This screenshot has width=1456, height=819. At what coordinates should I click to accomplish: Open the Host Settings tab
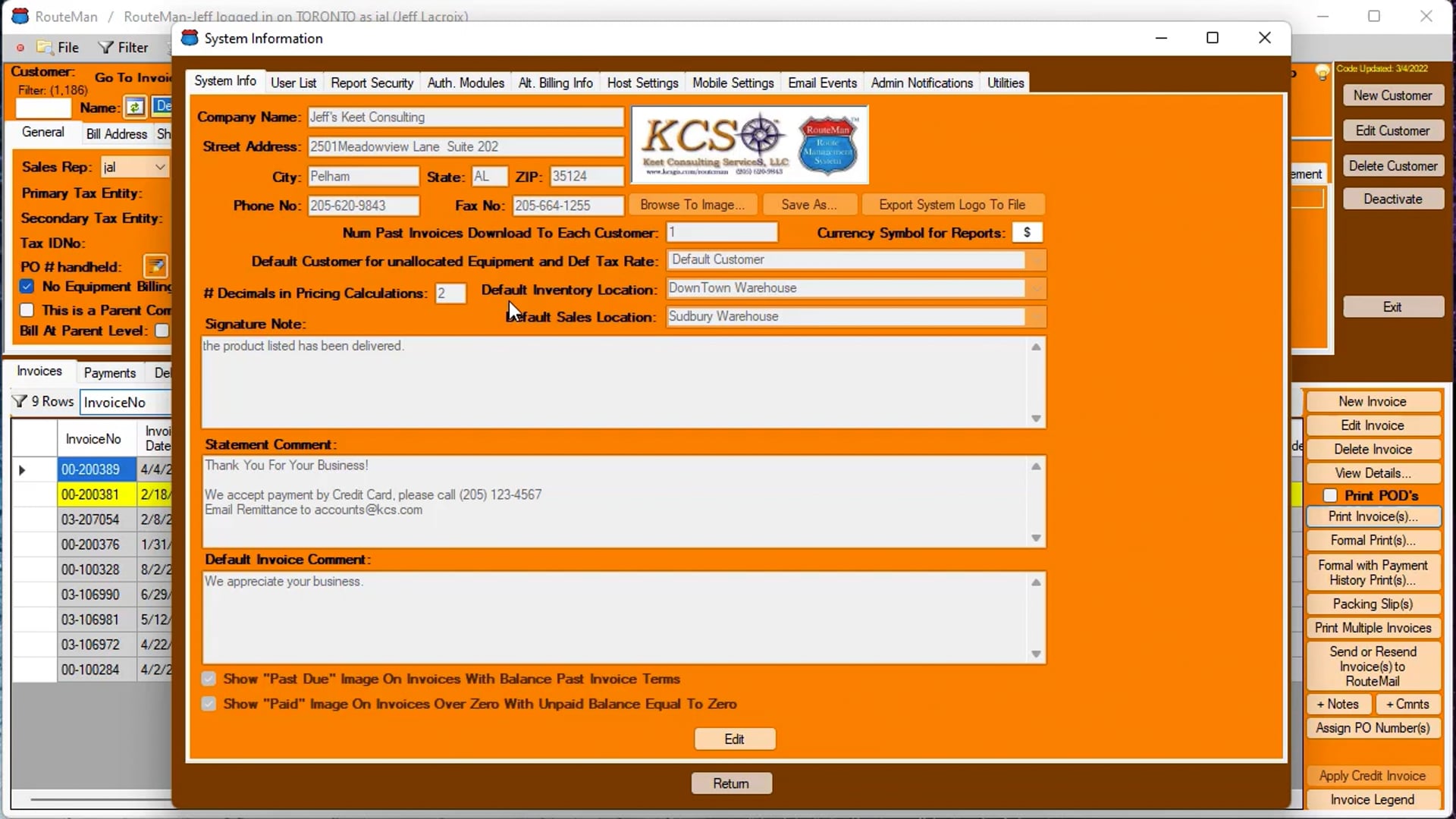click(x=642, y=83)
